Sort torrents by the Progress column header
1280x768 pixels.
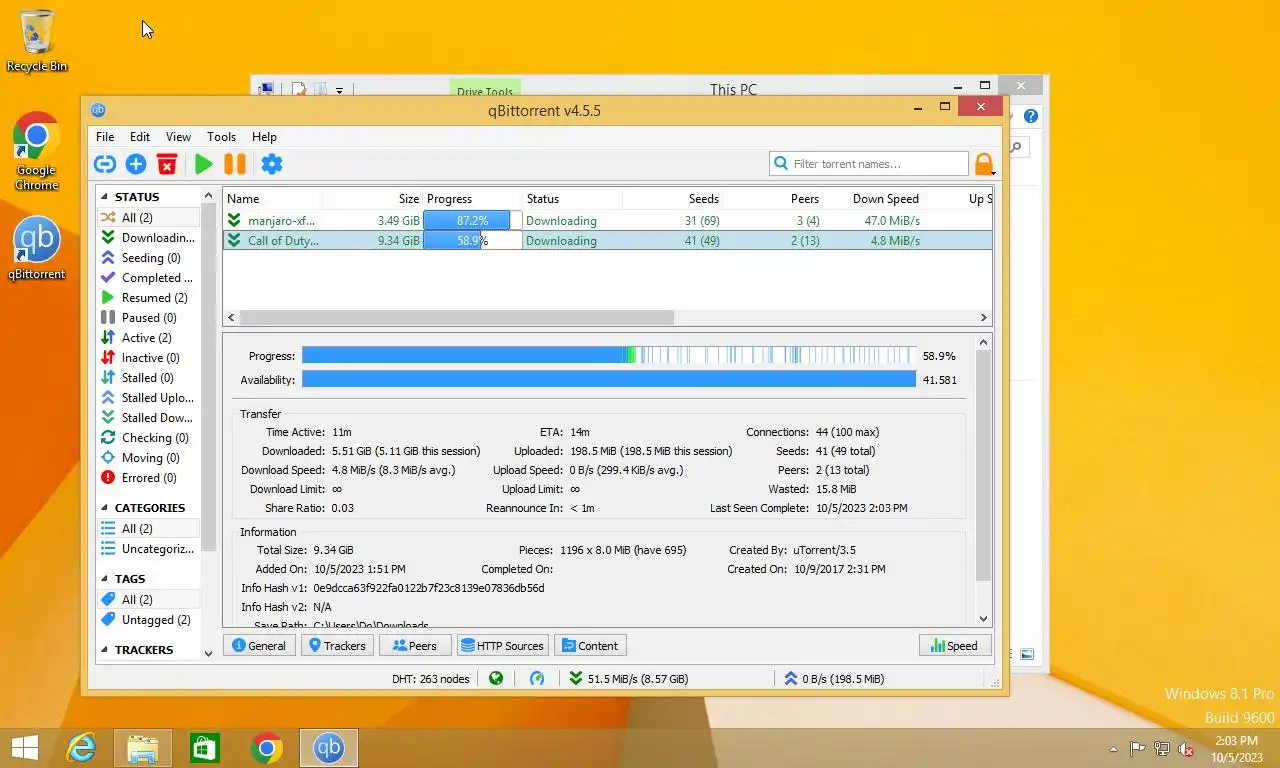tap(472, 199)
